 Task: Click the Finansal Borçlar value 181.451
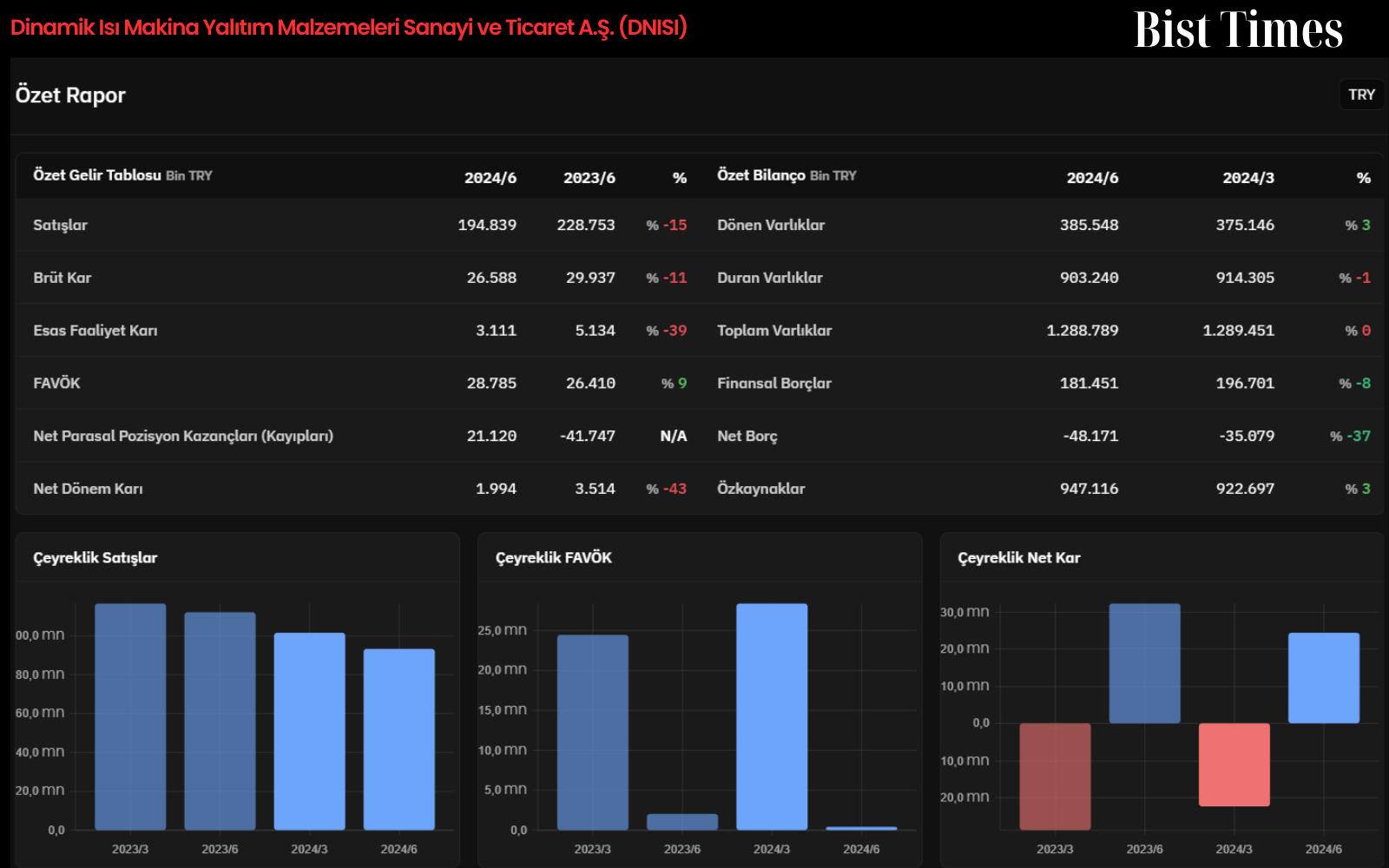pyautogui.click(x=1089, y=384)
